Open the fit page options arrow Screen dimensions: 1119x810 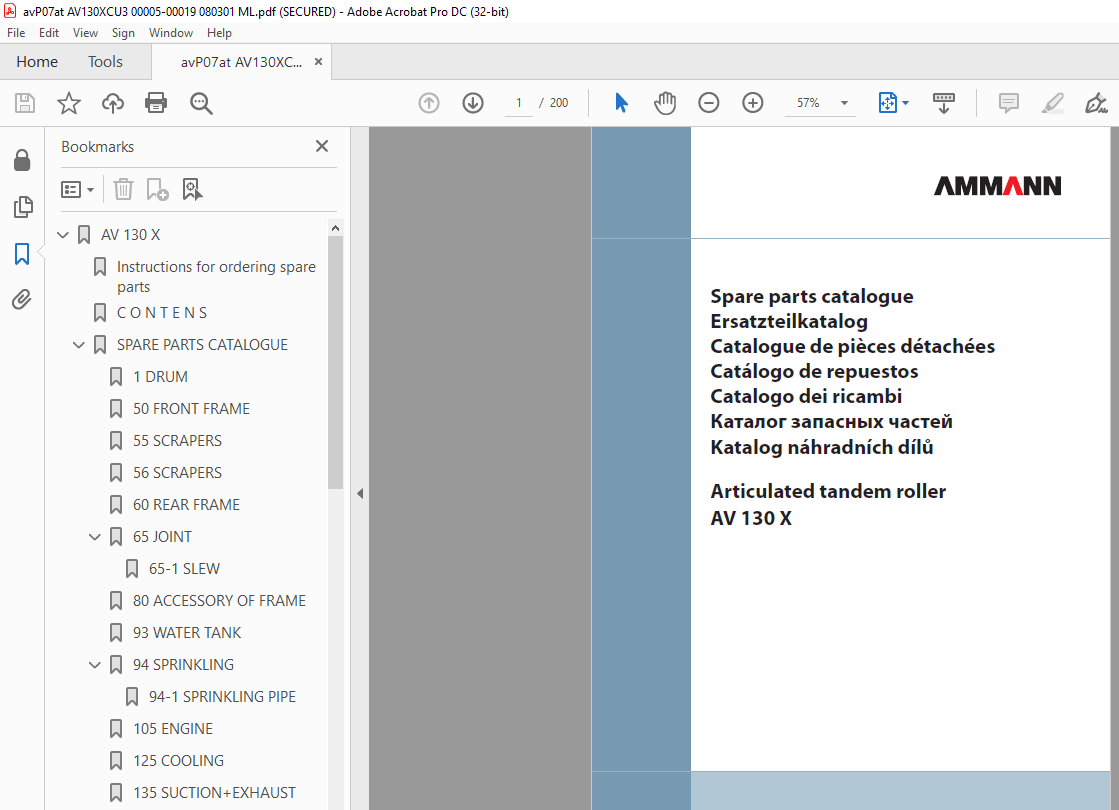(x=906, y=103)
